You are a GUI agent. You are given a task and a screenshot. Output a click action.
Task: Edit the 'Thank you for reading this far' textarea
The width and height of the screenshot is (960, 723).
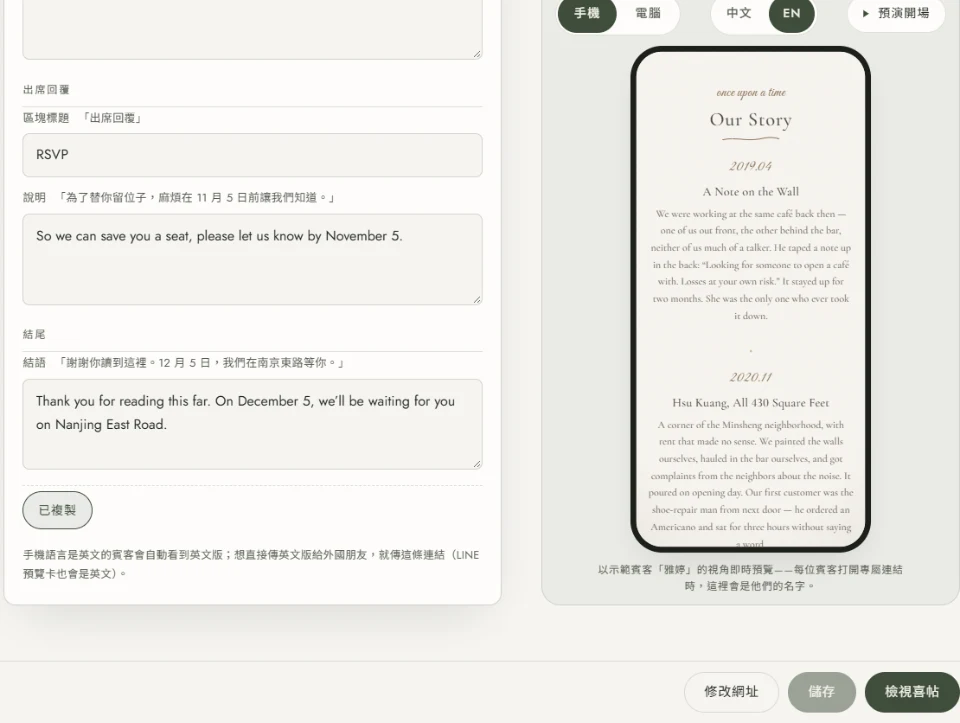[x=252, y=424]
